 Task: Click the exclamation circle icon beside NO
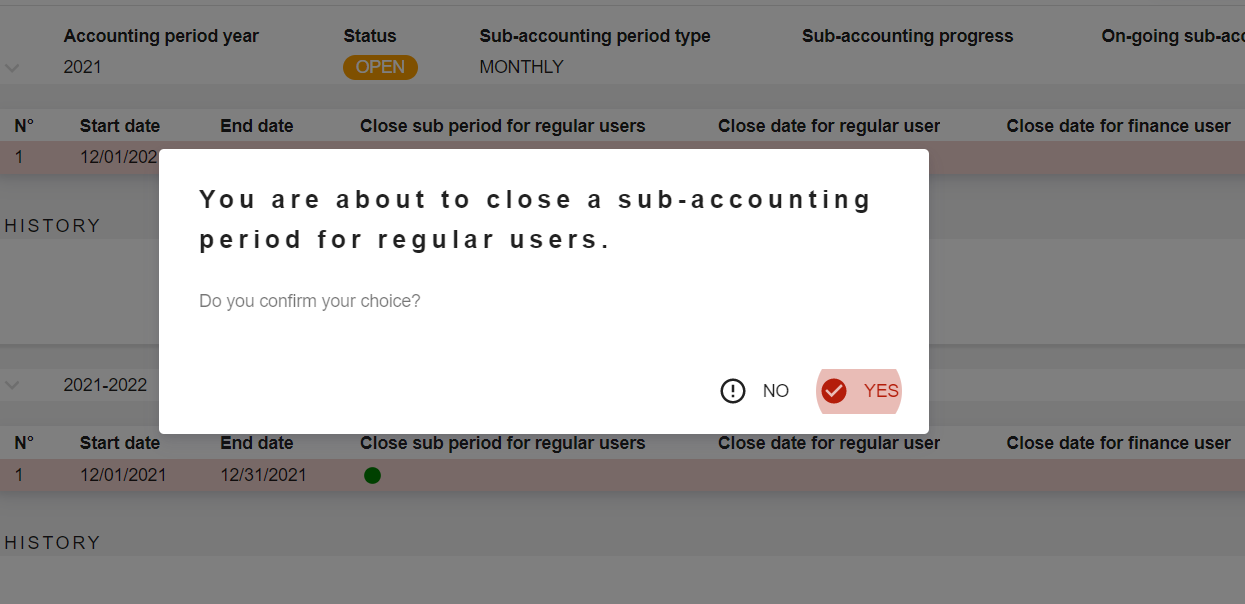coord(733,391)
